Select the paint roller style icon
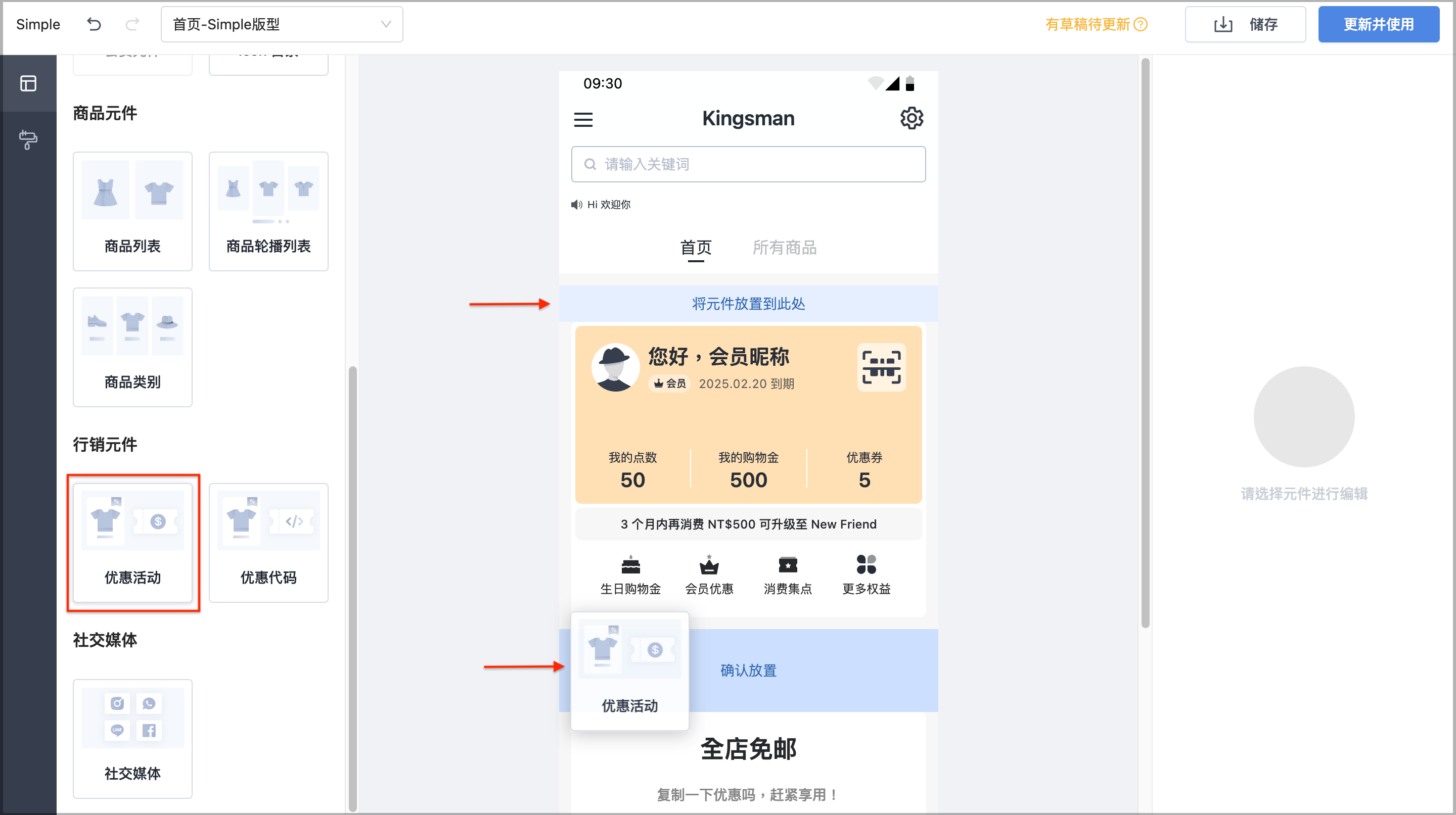1456x815 pixels. (x=28, y=139)
